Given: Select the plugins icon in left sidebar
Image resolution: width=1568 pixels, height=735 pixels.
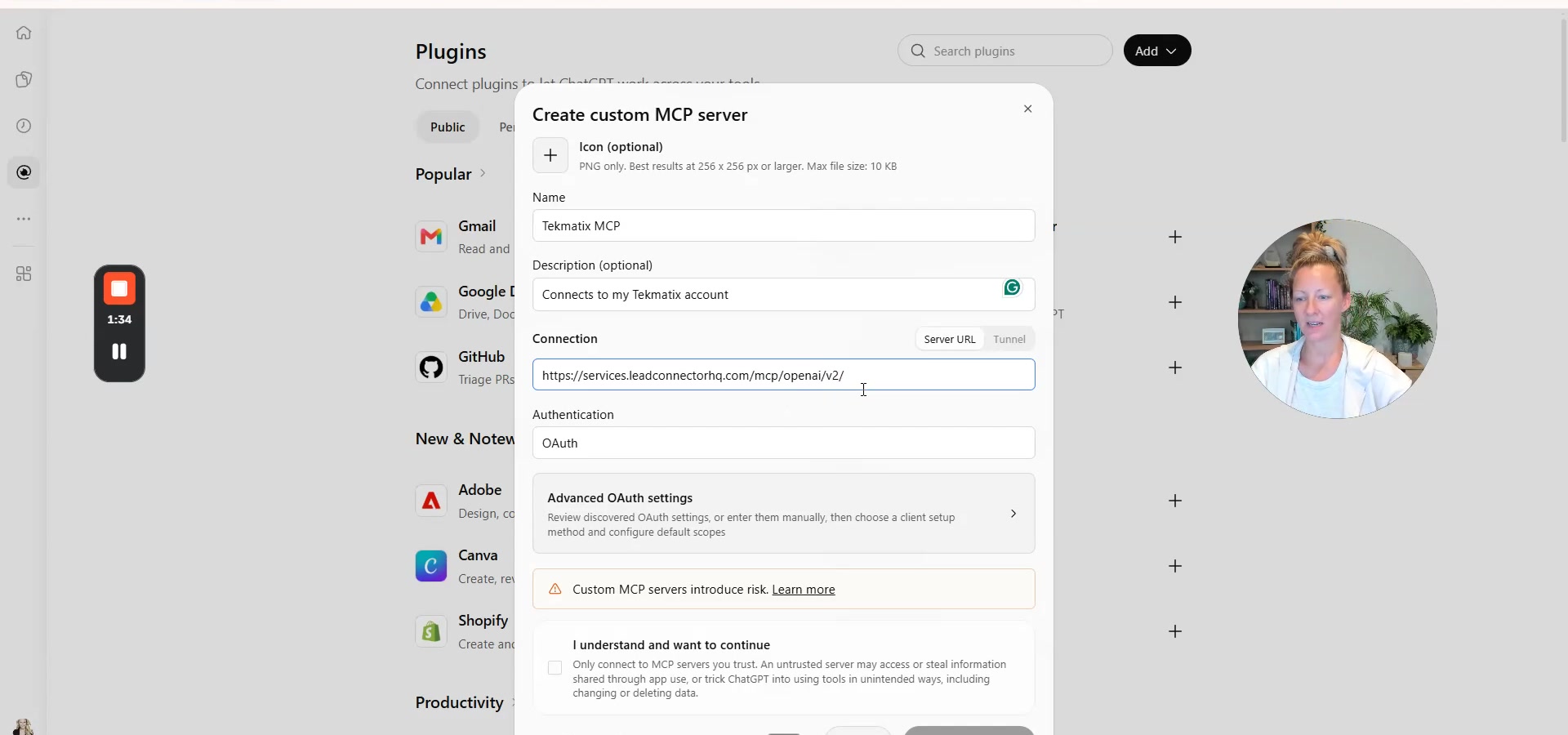Looking at the screenshot, I should tap(24, 172).
